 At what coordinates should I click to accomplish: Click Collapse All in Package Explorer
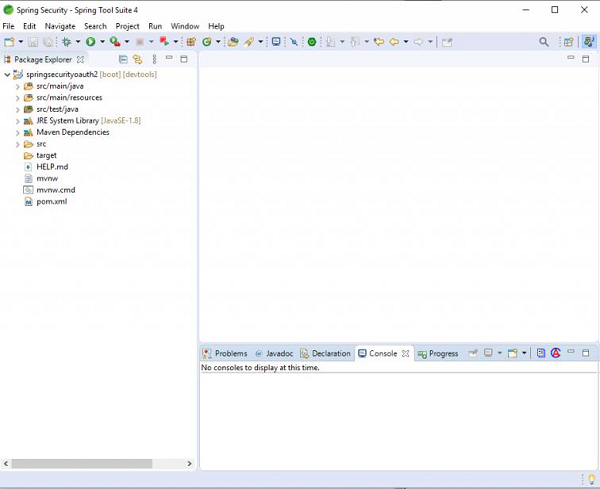[x=123, y=59]
